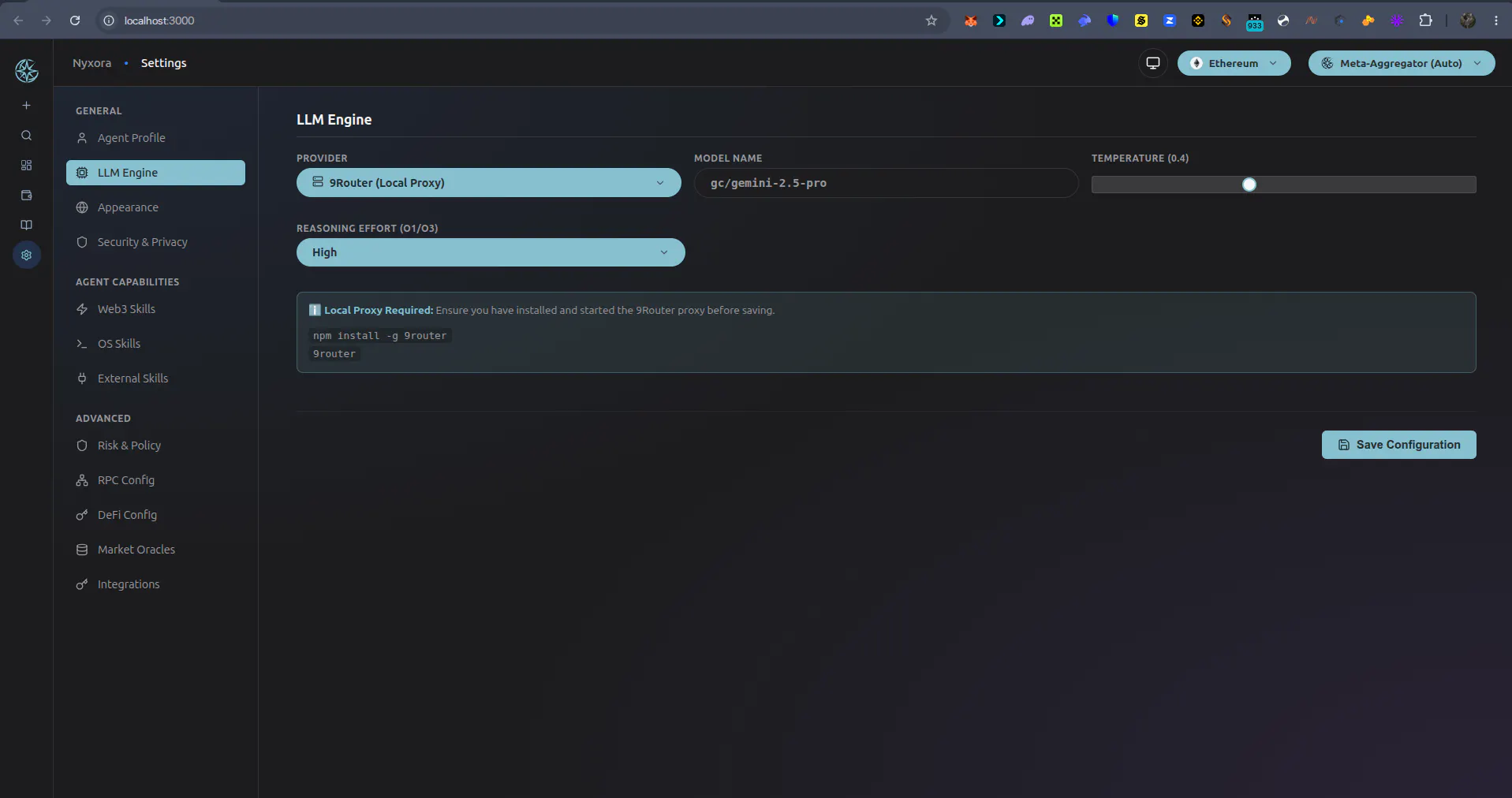Open OS Skills settings
Image resolution: width=1512 pixels, height=798 pixels.
[x=155, y=344]
